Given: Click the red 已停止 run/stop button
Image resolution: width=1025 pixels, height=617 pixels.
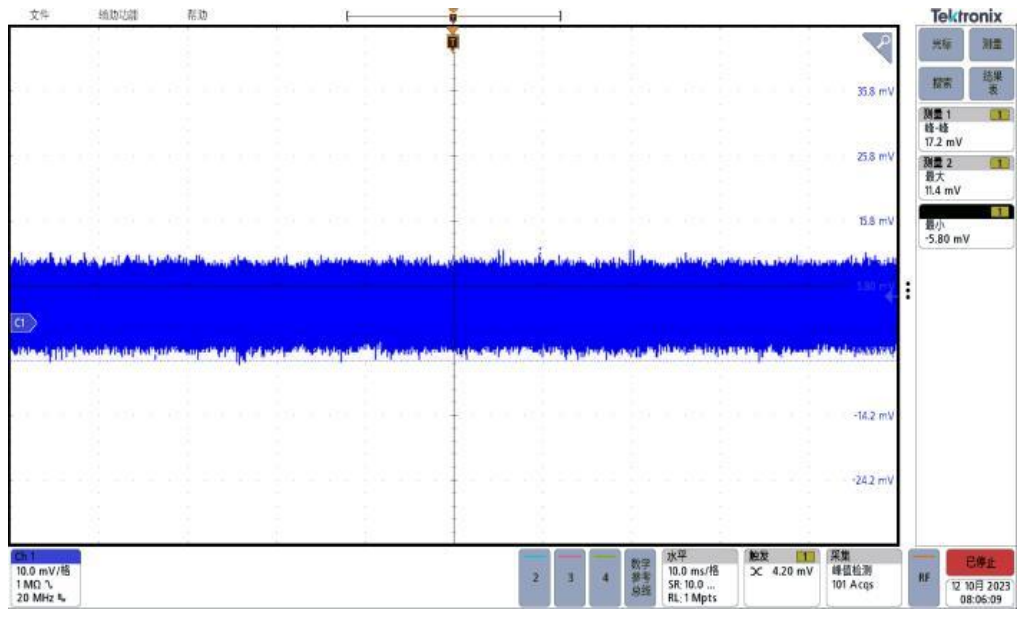Looking at the screenshot, I should click(x=980, y=562).
